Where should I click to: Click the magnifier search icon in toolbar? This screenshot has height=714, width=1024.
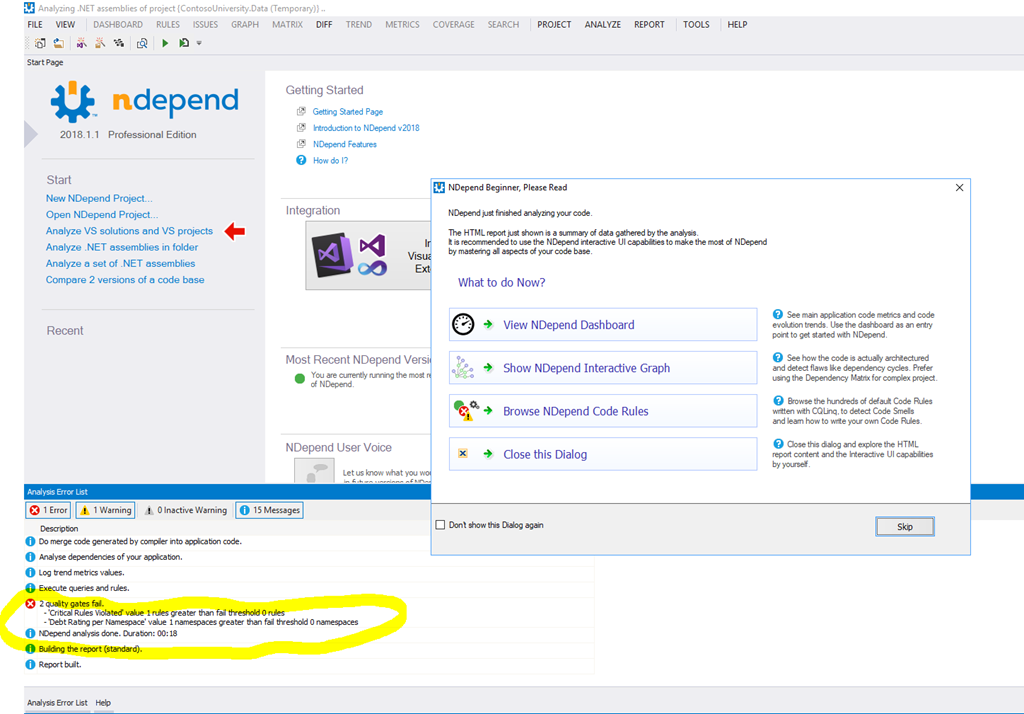143,43
